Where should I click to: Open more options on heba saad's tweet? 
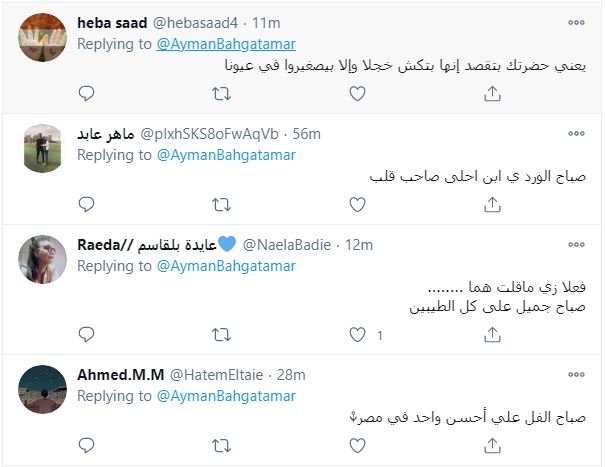(576, 22)
